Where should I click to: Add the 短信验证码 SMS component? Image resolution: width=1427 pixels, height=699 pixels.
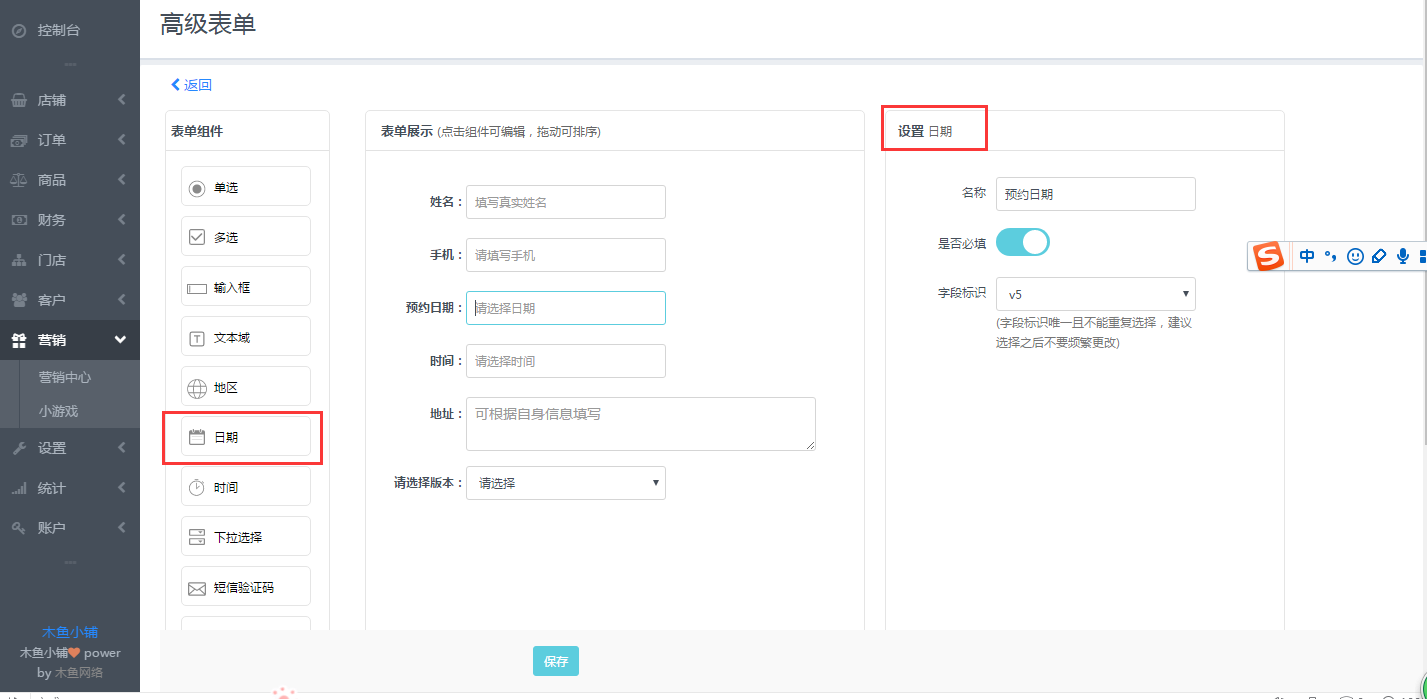245,587
